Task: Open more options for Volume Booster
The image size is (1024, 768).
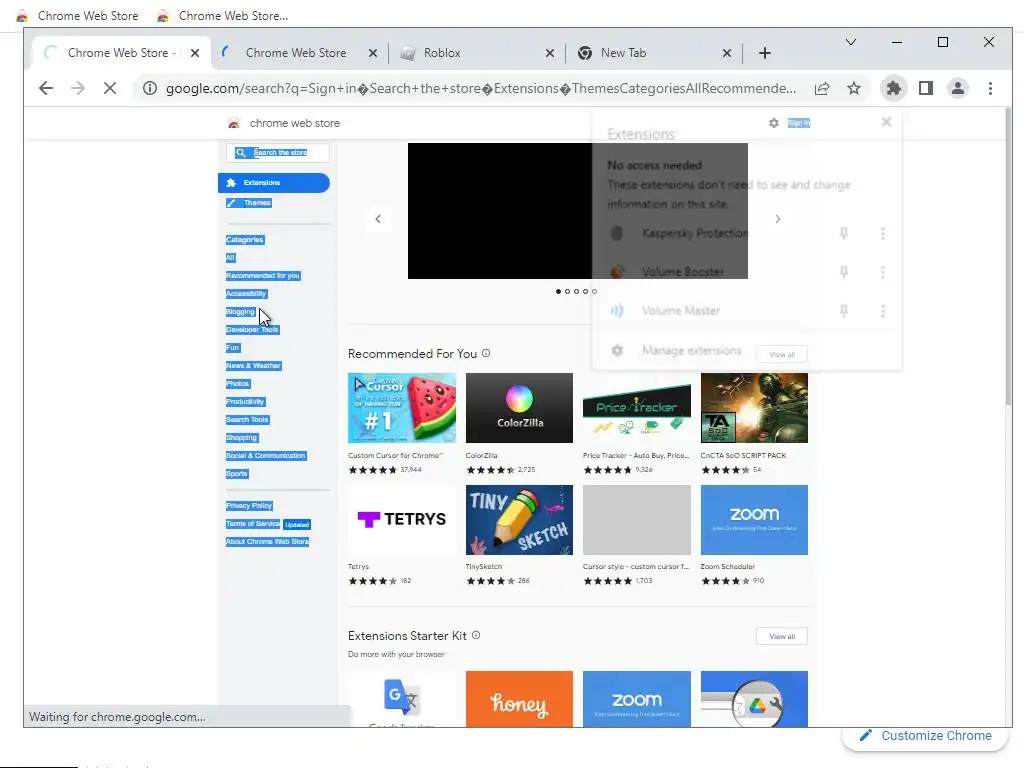Action: (x=883, y=272)
